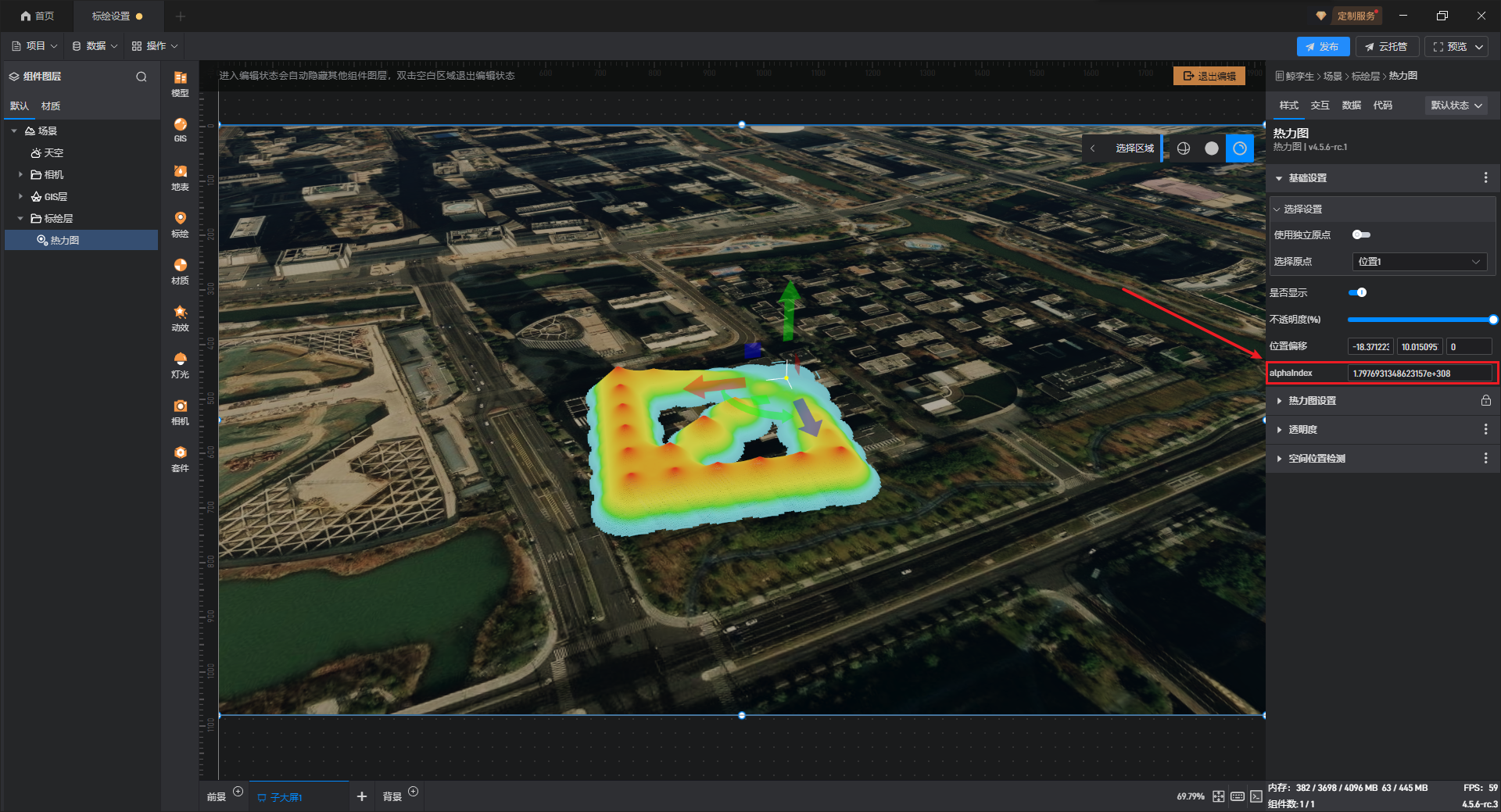Expand the 透明度 section
1501x812 pixels.
pos(1279,429)
